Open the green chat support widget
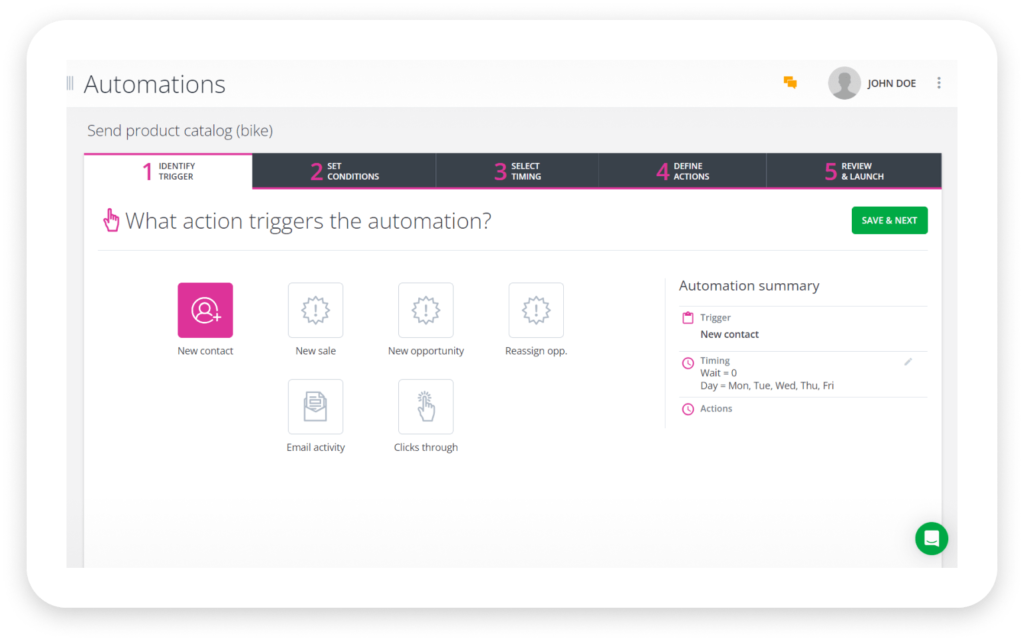 pyautogui.click(x=931, y=538)
